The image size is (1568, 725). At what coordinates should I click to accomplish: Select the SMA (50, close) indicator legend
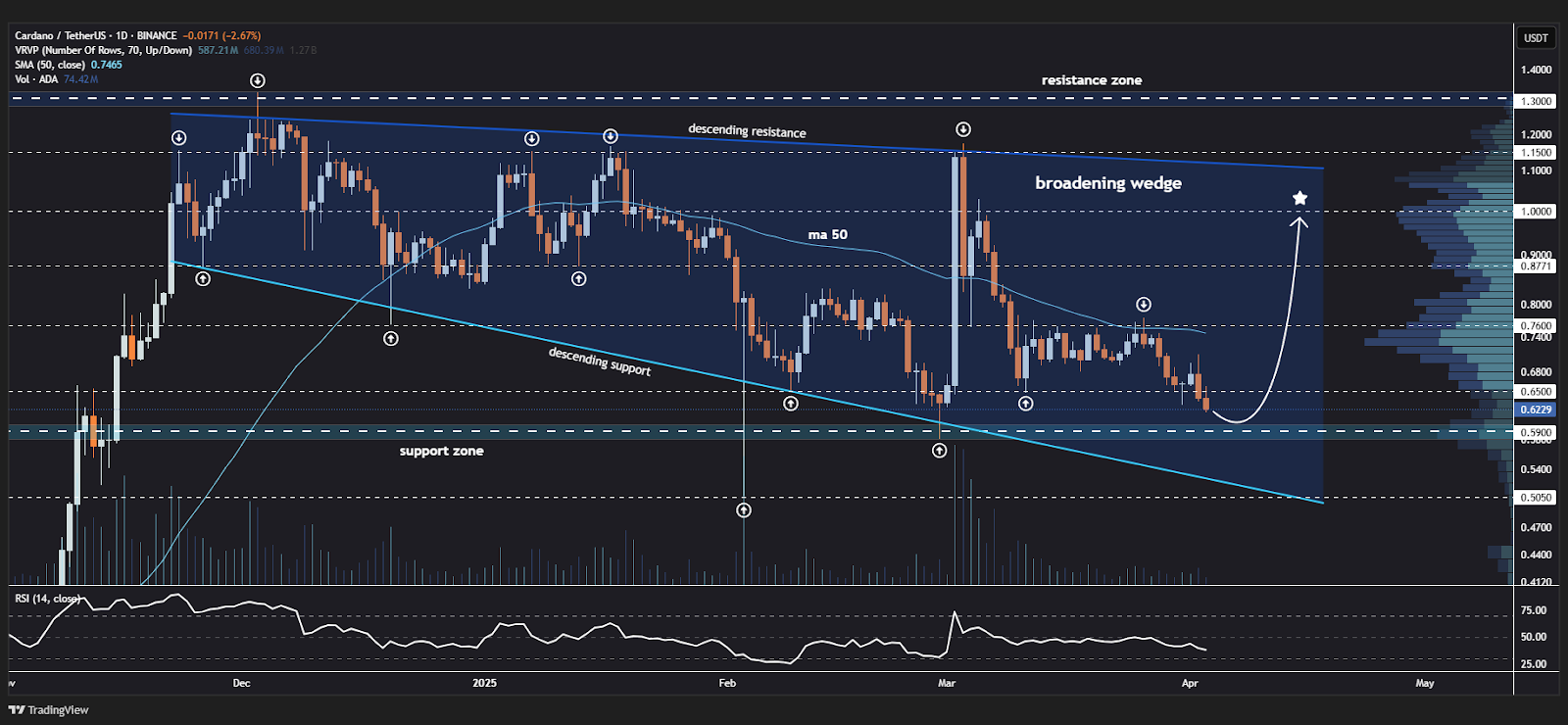pyautogui.click(x=50, y=65)
